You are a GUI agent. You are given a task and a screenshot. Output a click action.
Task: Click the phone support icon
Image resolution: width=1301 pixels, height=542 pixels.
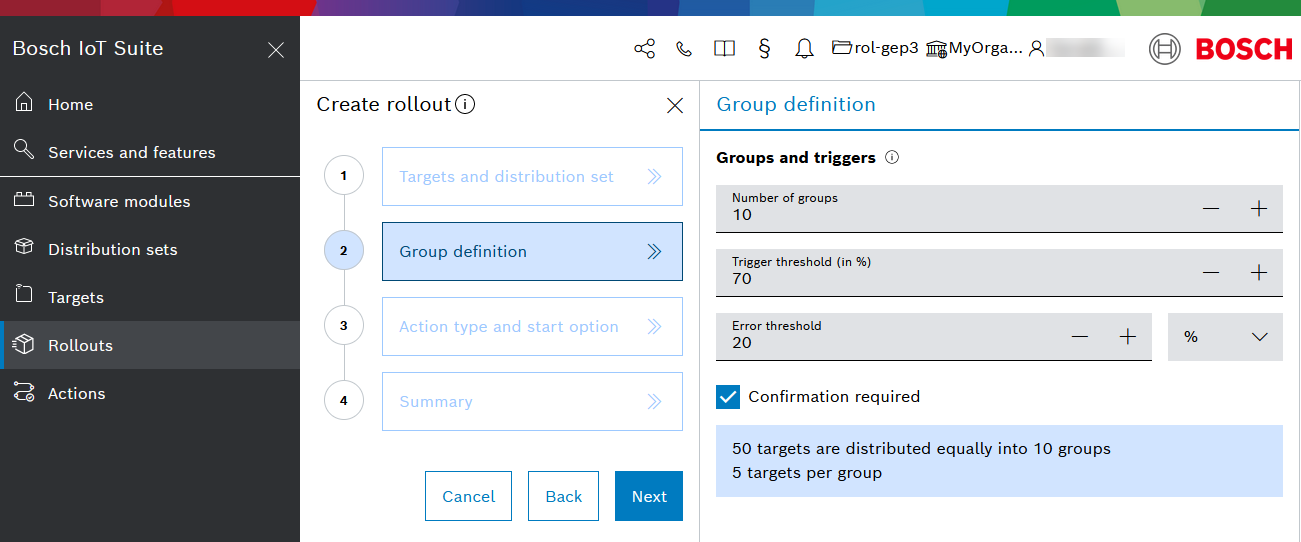click(684, 49)
